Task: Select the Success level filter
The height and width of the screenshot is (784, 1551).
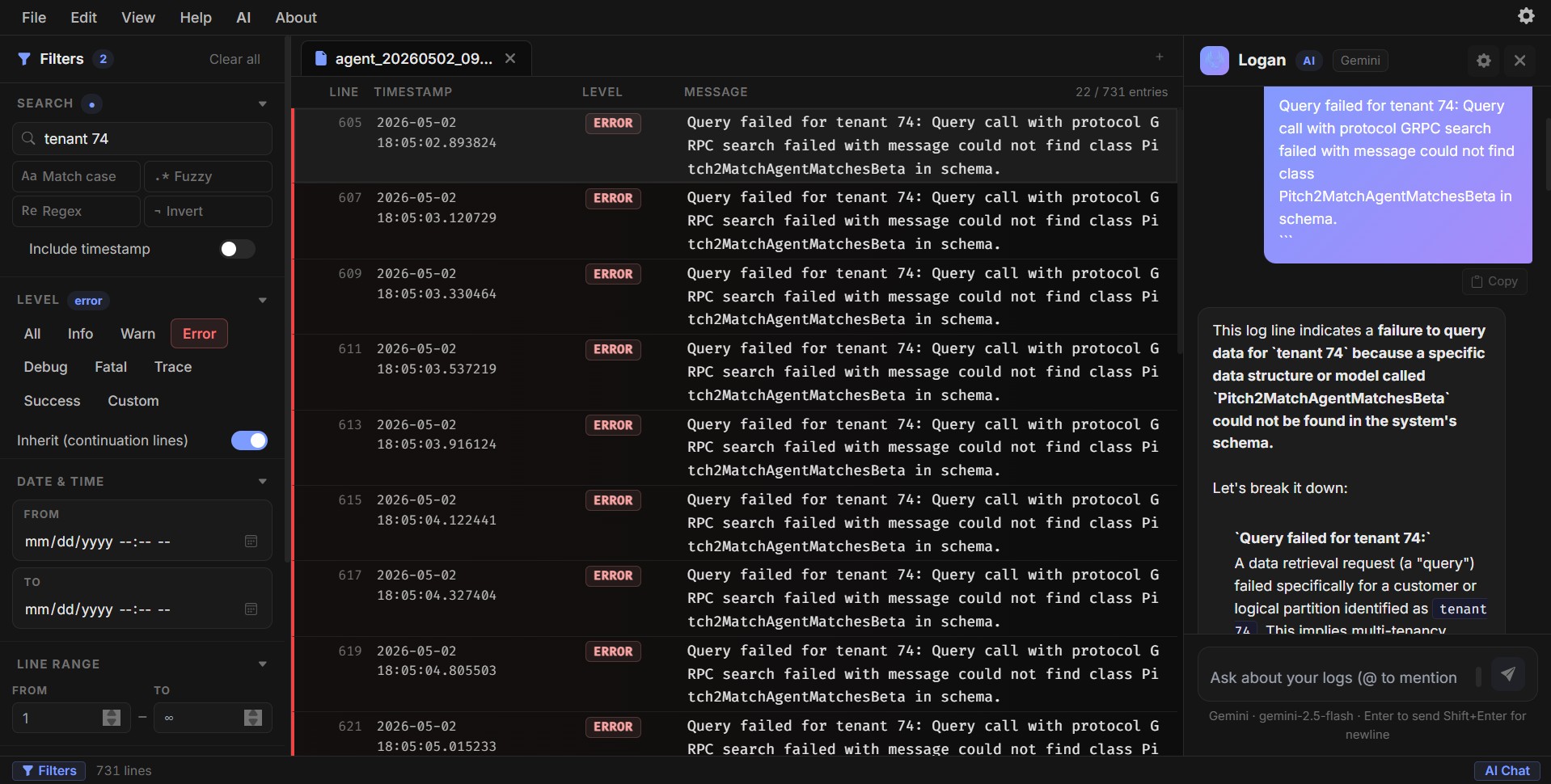Action: [x=52, y=401]
